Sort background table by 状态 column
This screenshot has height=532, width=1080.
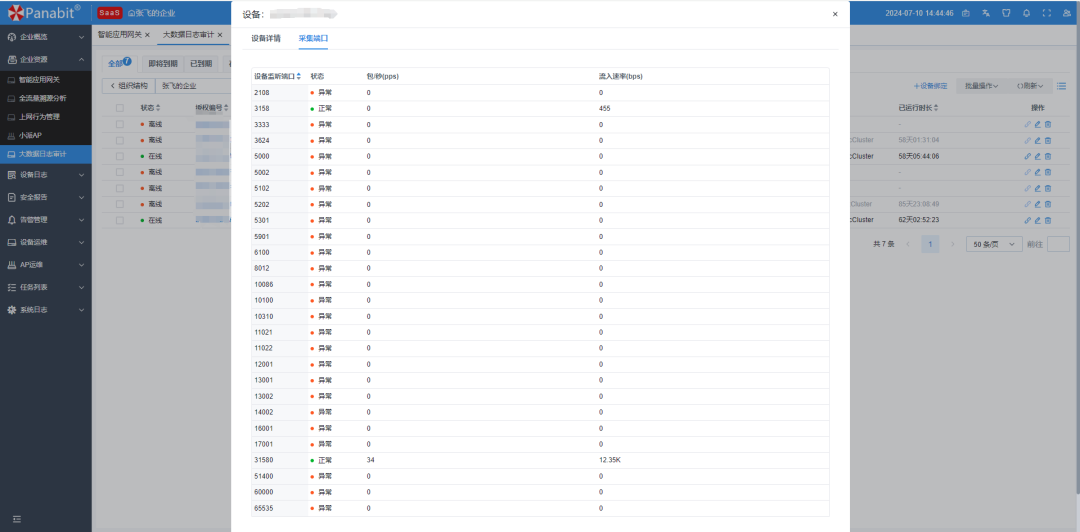(150, 108)
